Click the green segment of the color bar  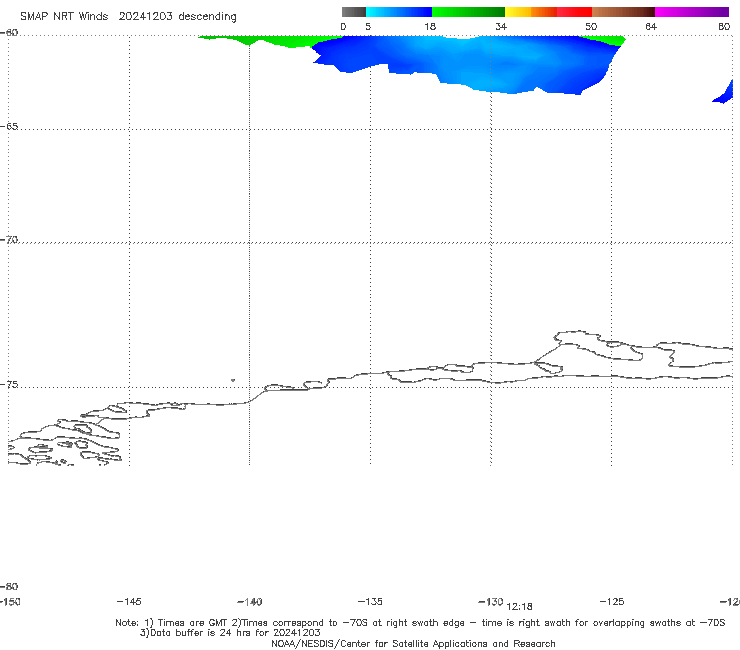468,12
